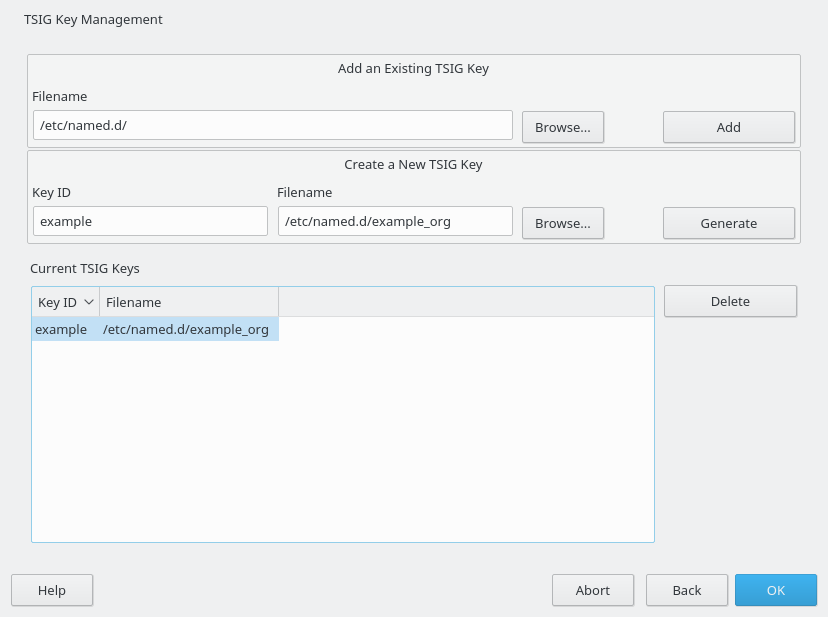
Task: Focus the existing TSIG key Filename field
Action: click(x=272, y=125)
